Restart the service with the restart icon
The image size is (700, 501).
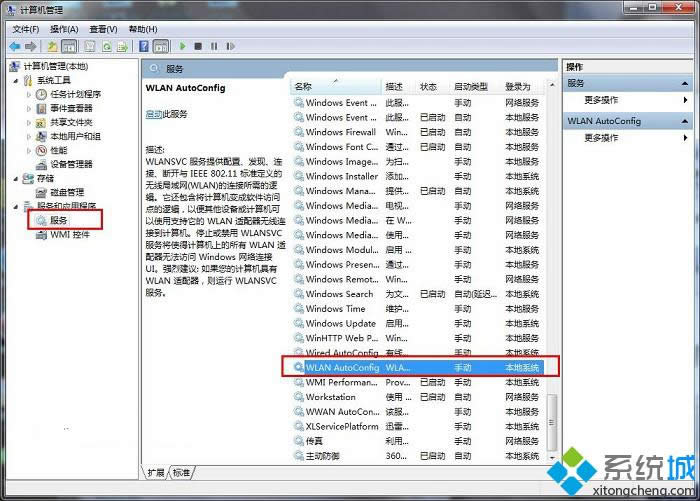(x=230, y=46)
